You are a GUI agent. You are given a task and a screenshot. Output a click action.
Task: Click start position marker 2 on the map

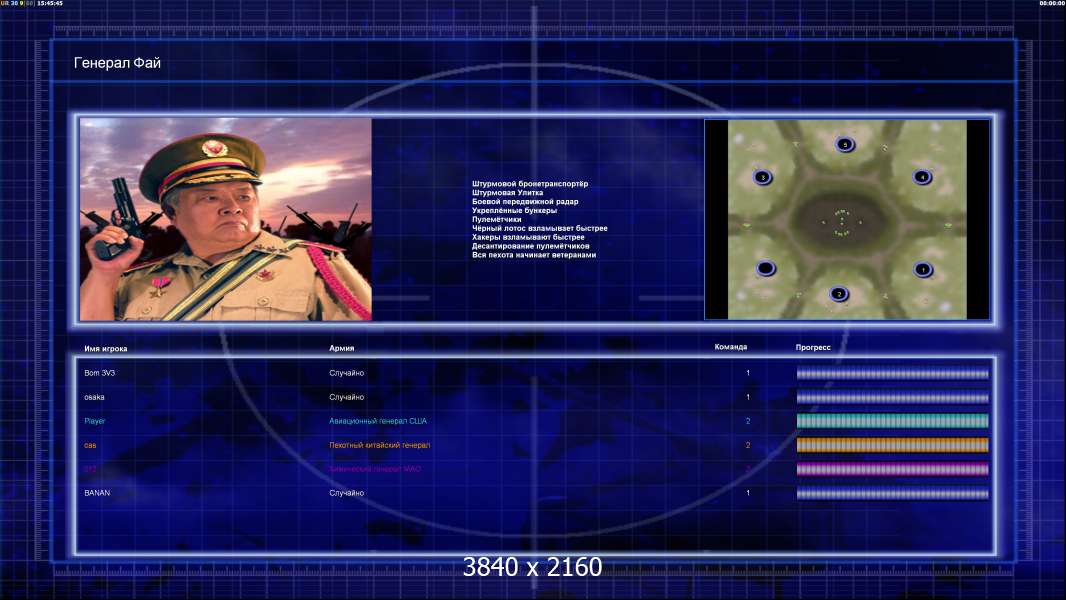pos(839,294)
